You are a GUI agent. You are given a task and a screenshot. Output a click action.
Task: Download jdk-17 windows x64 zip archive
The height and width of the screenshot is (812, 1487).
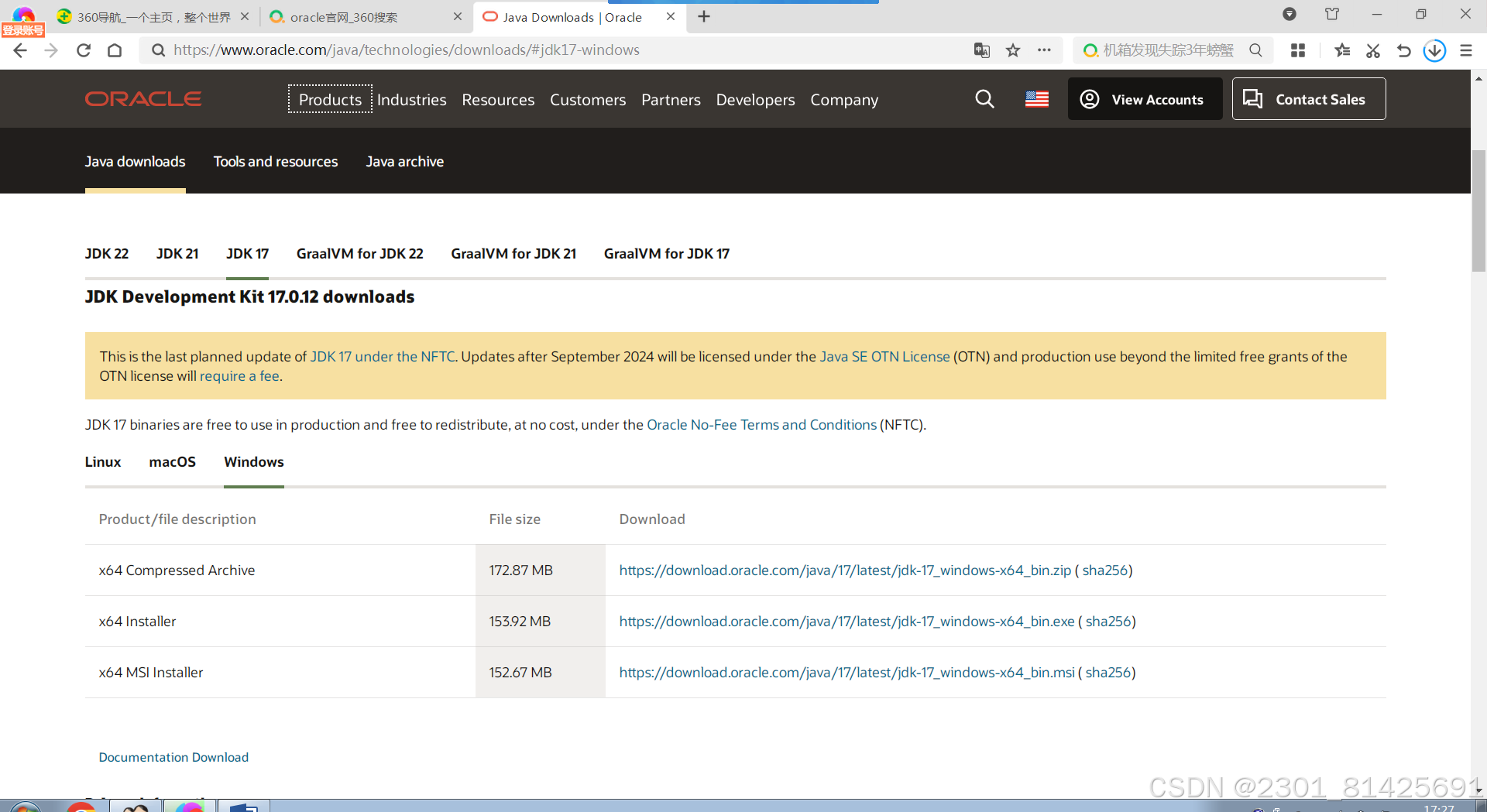click(x=845, y=570)
